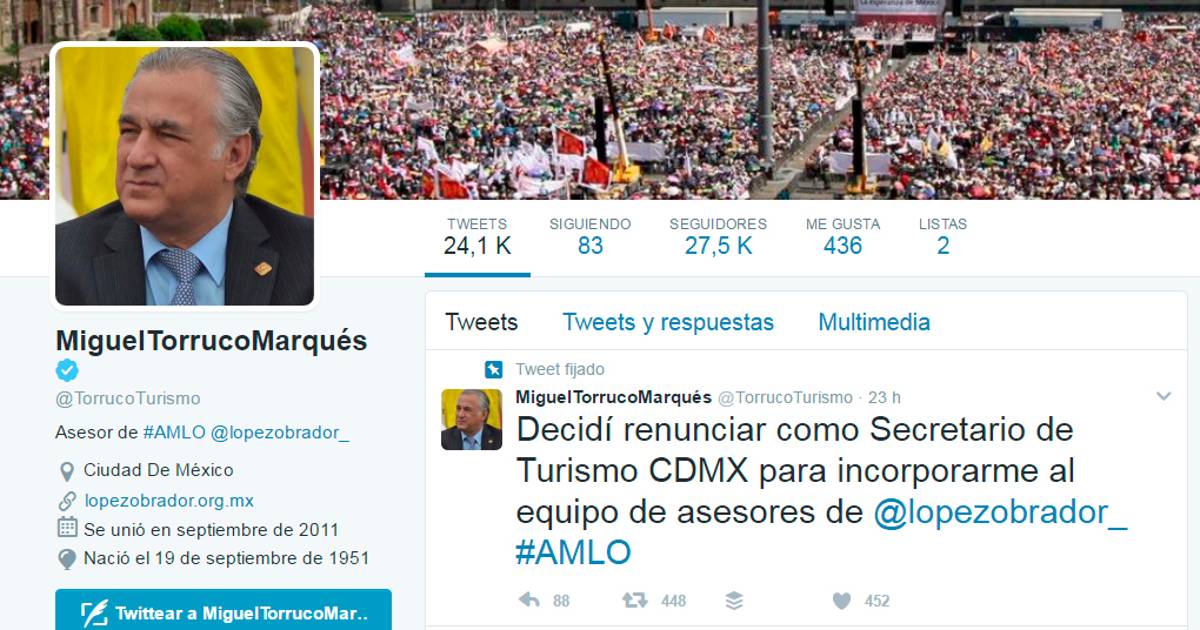Click the chain link icon beside lopezobrador.org.mx
Screen dimensions: 1200x630
pos(67,501)
